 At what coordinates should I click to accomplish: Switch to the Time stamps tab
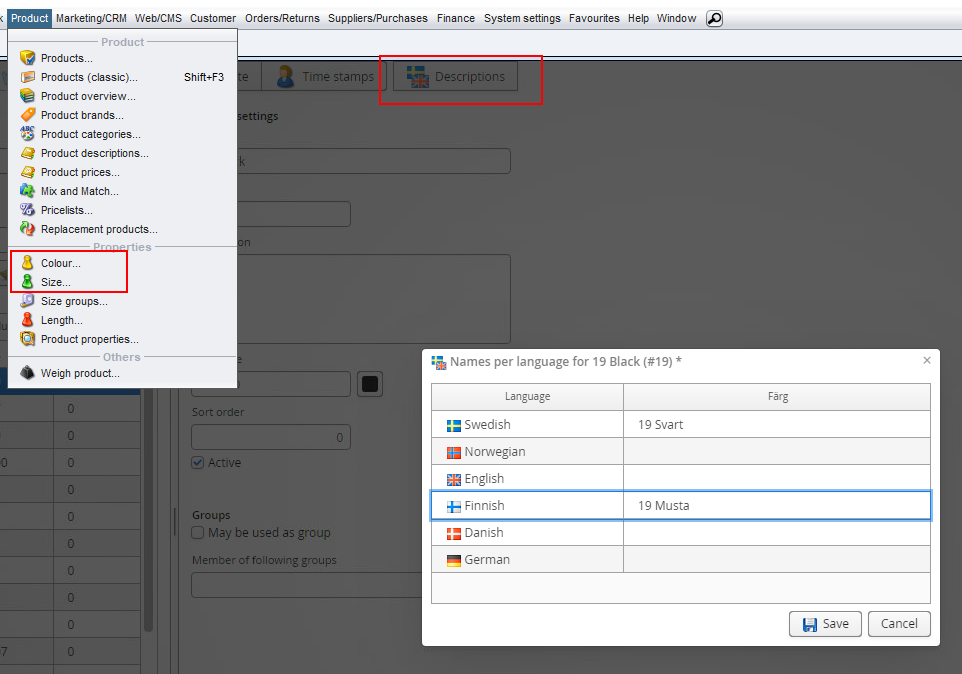point(325,77)
